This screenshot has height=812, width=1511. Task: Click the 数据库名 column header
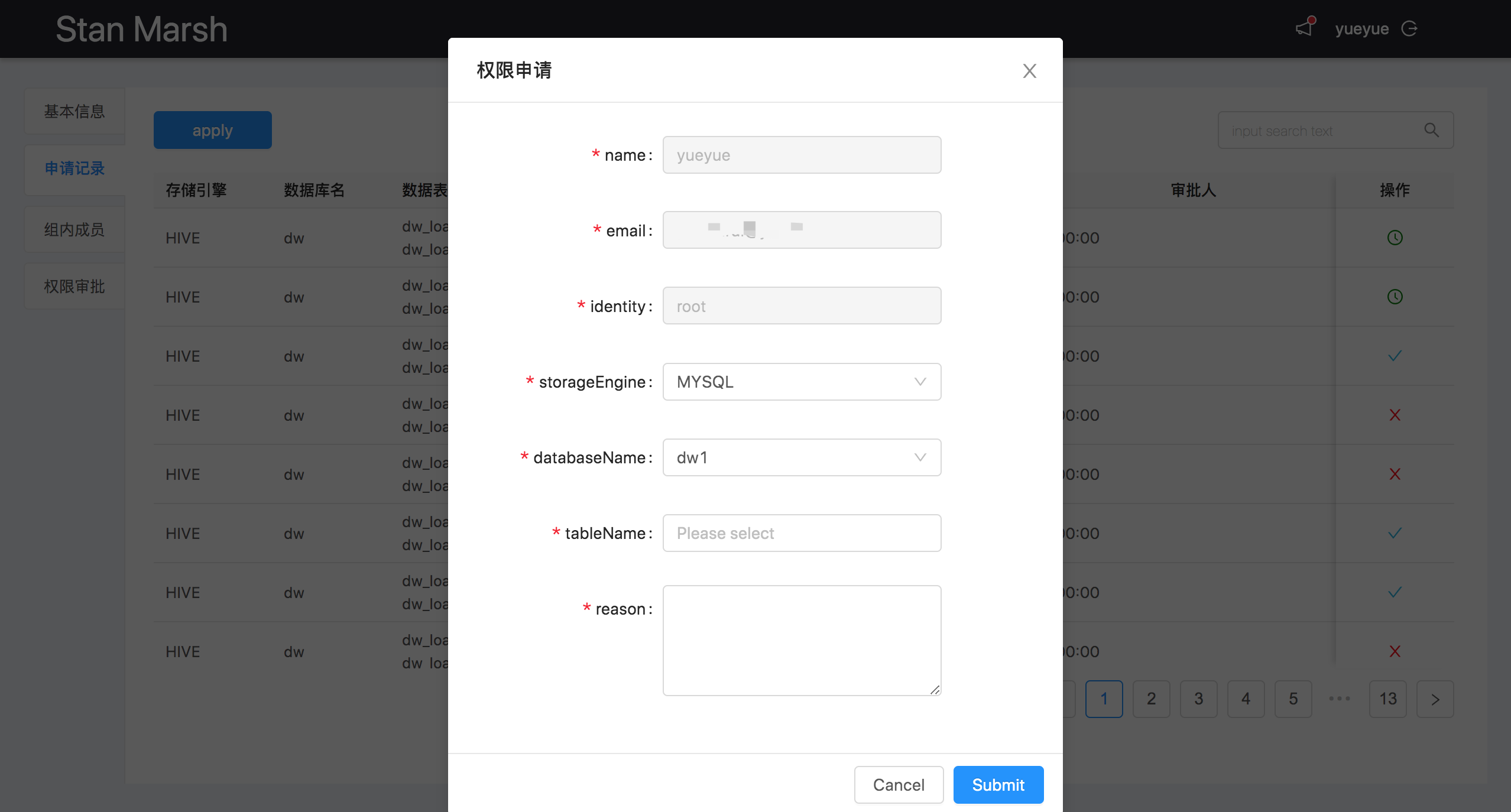314,190
